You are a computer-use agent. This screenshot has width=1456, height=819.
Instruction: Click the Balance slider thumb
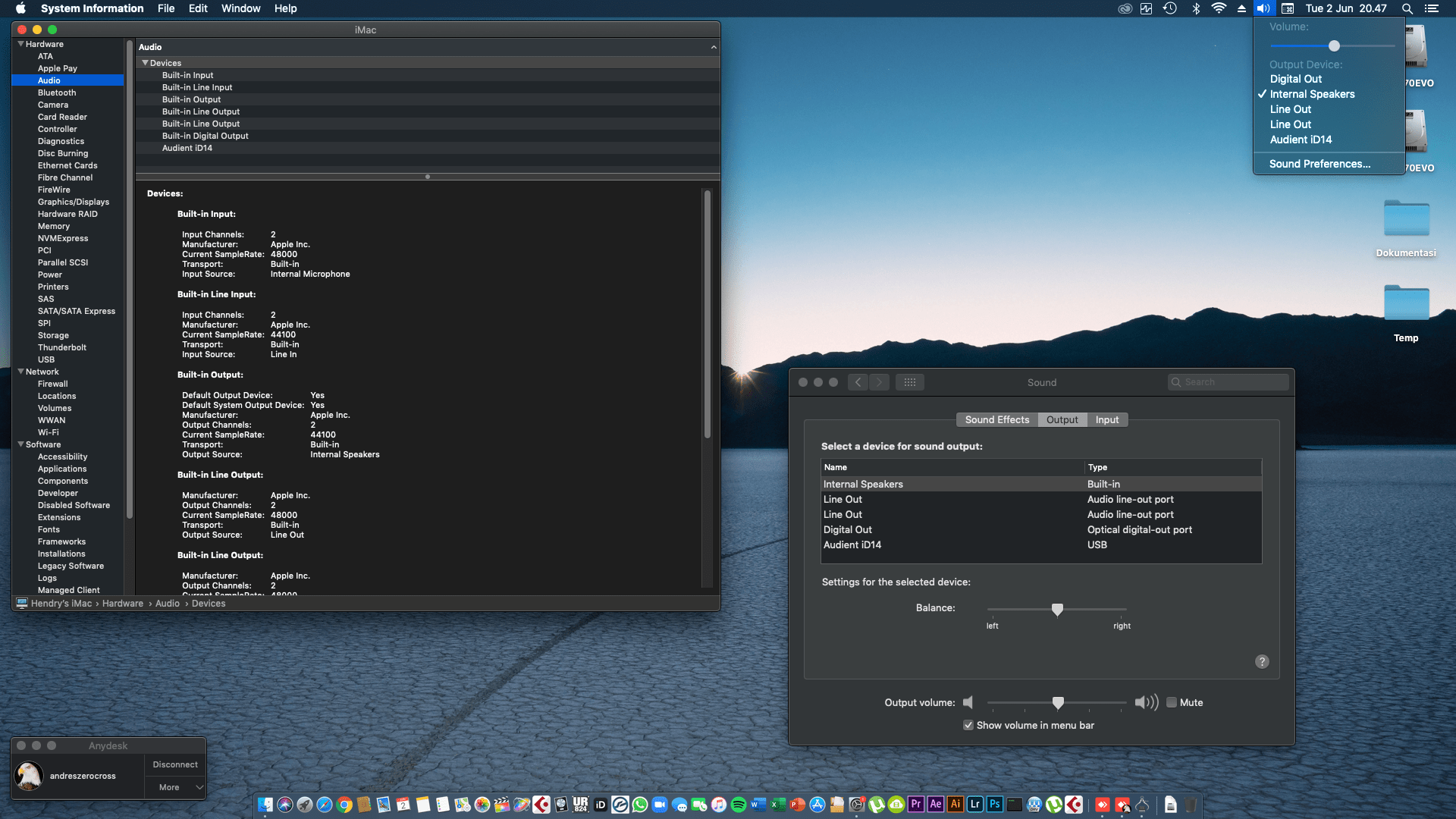pos(1057,609)
